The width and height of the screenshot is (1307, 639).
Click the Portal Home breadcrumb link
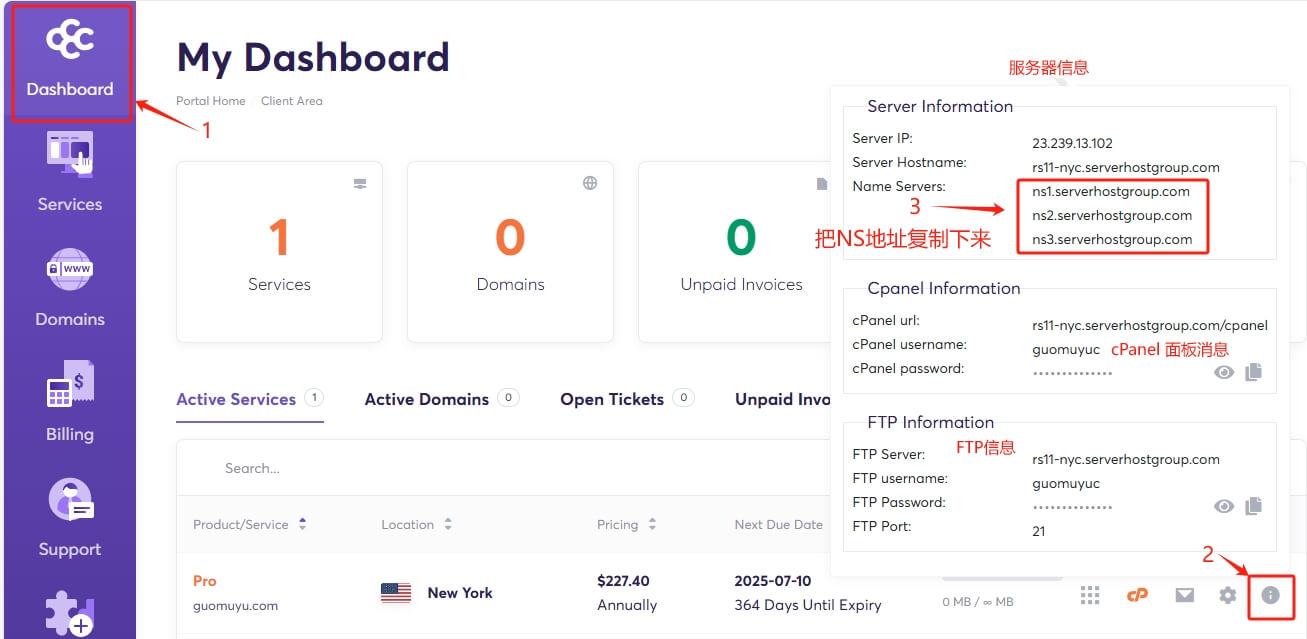(210, 101)
